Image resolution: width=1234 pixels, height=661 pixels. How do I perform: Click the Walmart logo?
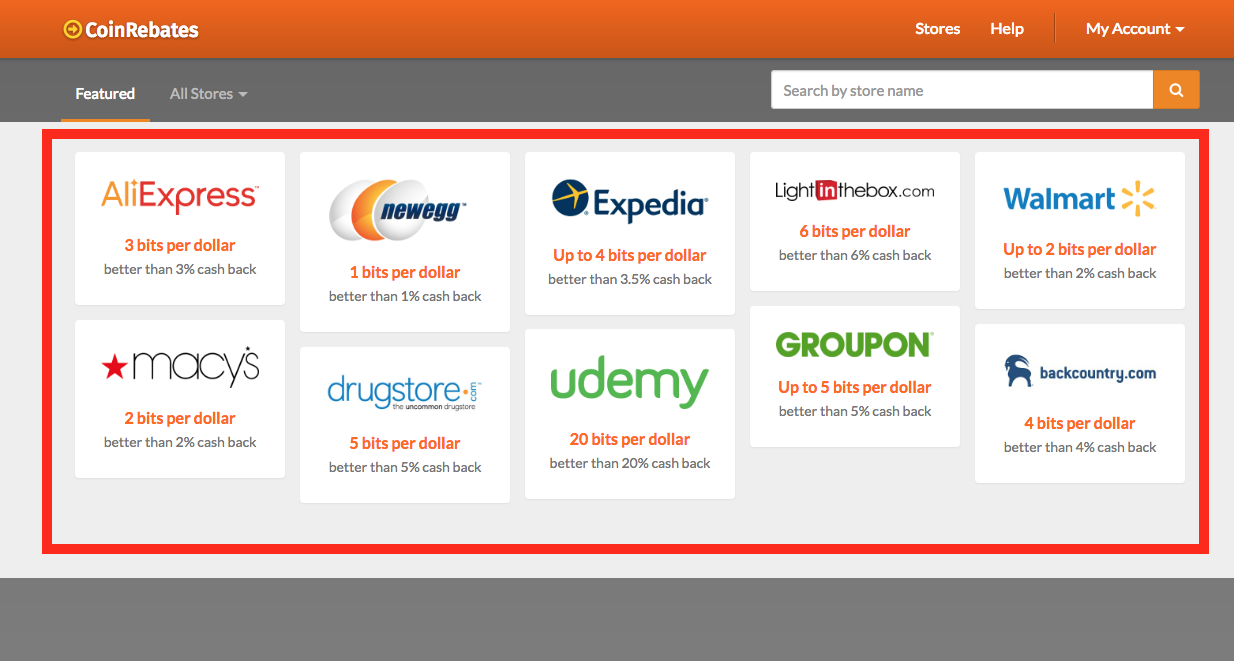point(1079,199)
